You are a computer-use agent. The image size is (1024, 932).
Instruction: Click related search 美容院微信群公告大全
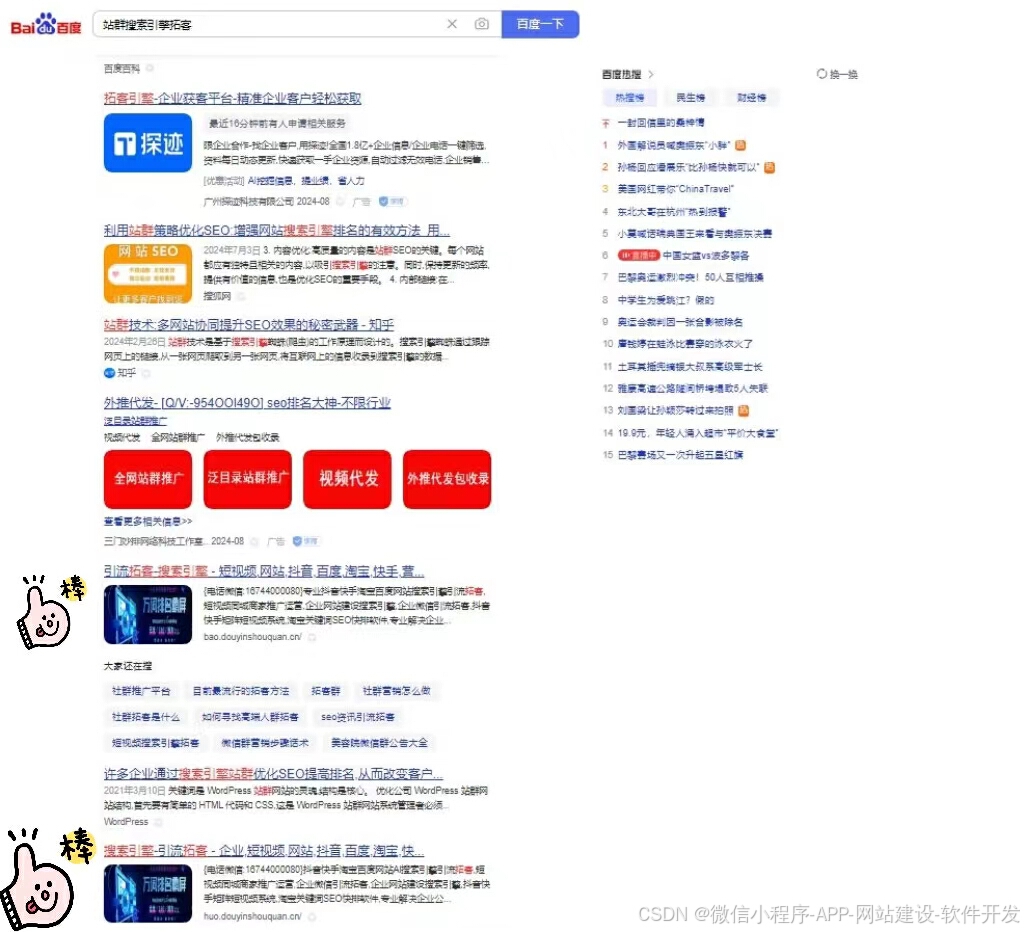[x=379, y=743]
